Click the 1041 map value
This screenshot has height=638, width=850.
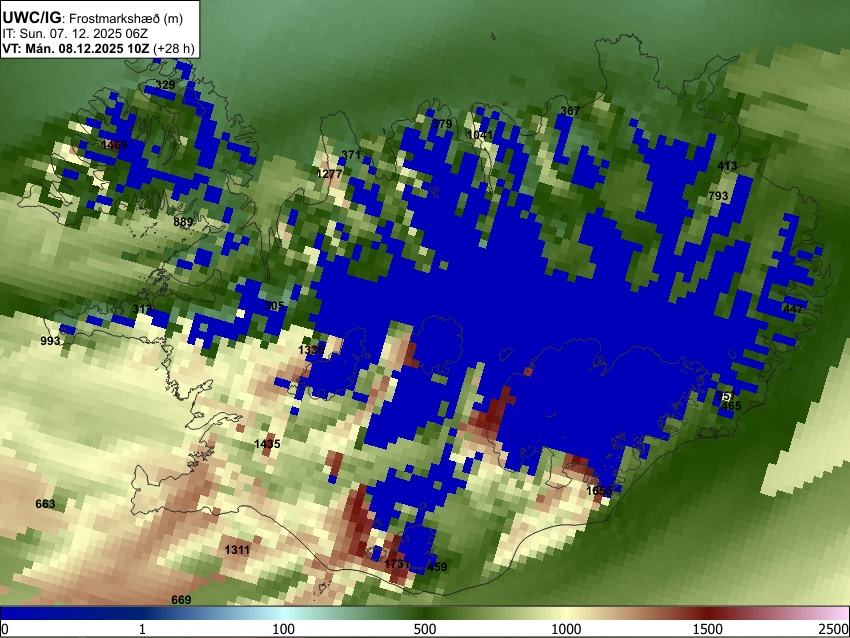click(x=480, y=134)
